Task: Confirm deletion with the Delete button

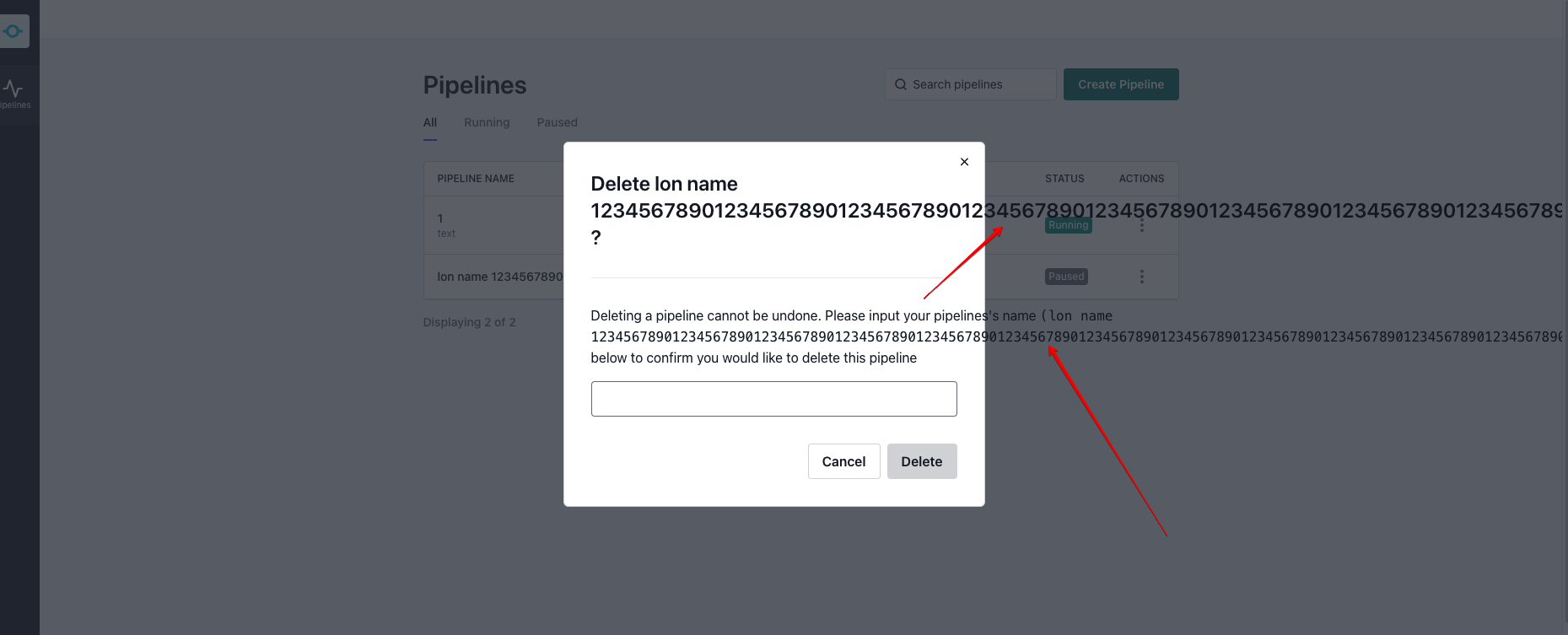Action: click(921, 461)
